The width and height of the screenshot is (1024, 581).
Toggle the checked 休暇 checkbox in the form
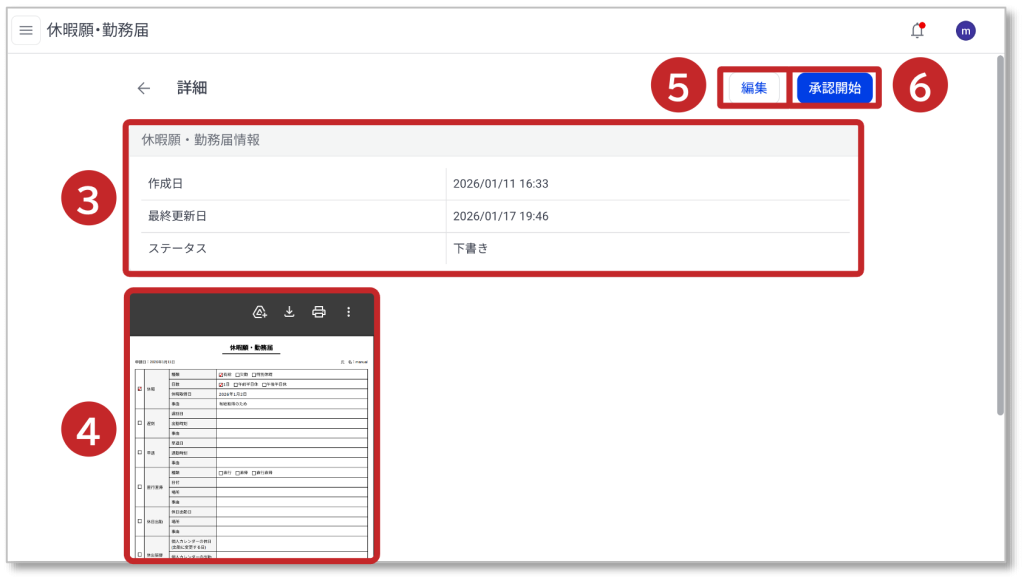(139, 389)
